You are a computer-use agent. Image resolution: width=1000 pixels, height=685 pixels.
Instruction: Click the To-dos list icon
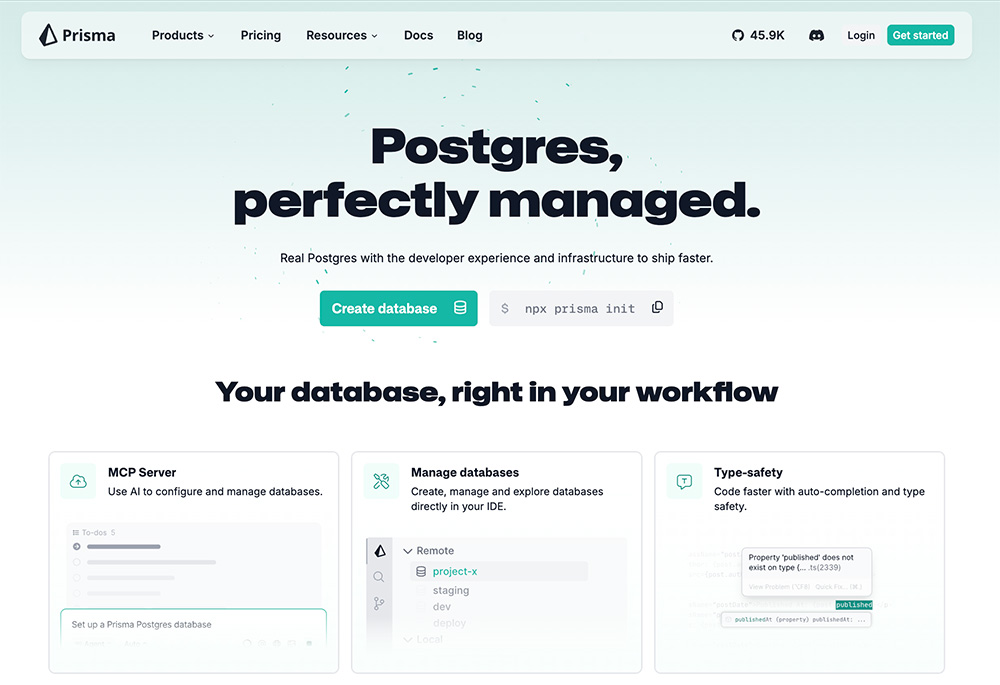pos(76,533)
